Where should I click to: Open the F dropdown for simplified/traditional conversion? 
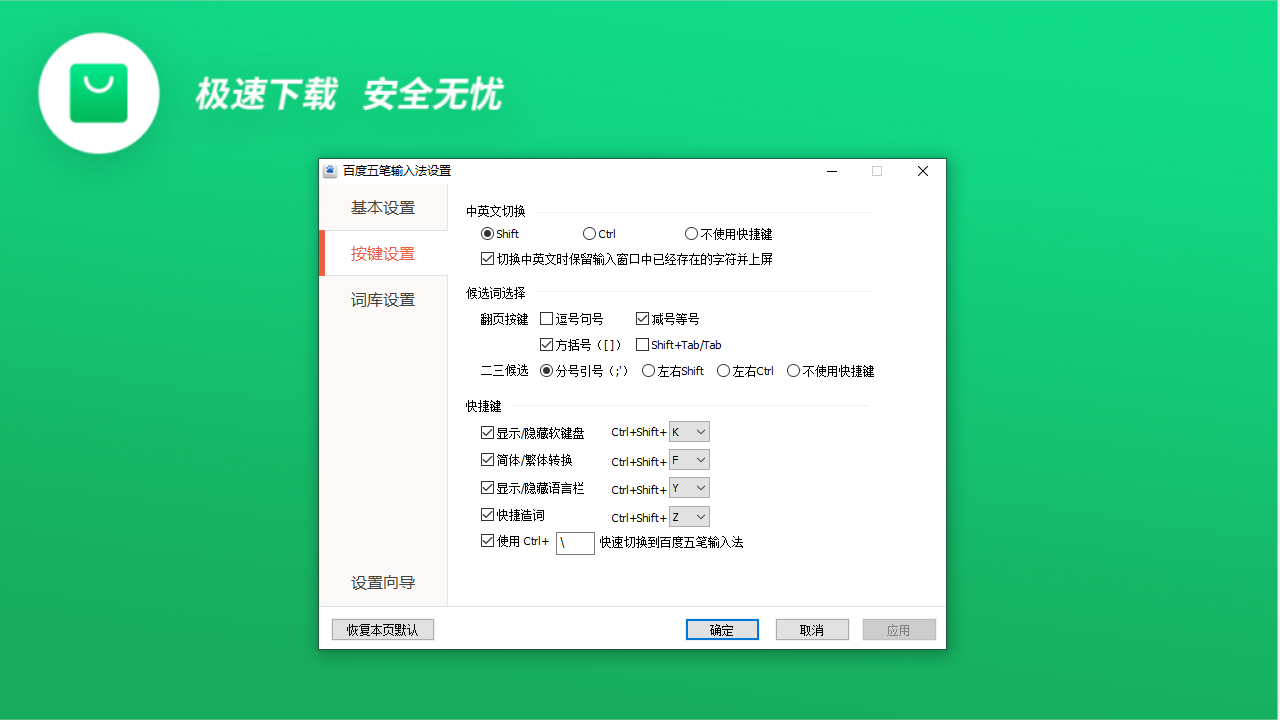tap(689, 460)
